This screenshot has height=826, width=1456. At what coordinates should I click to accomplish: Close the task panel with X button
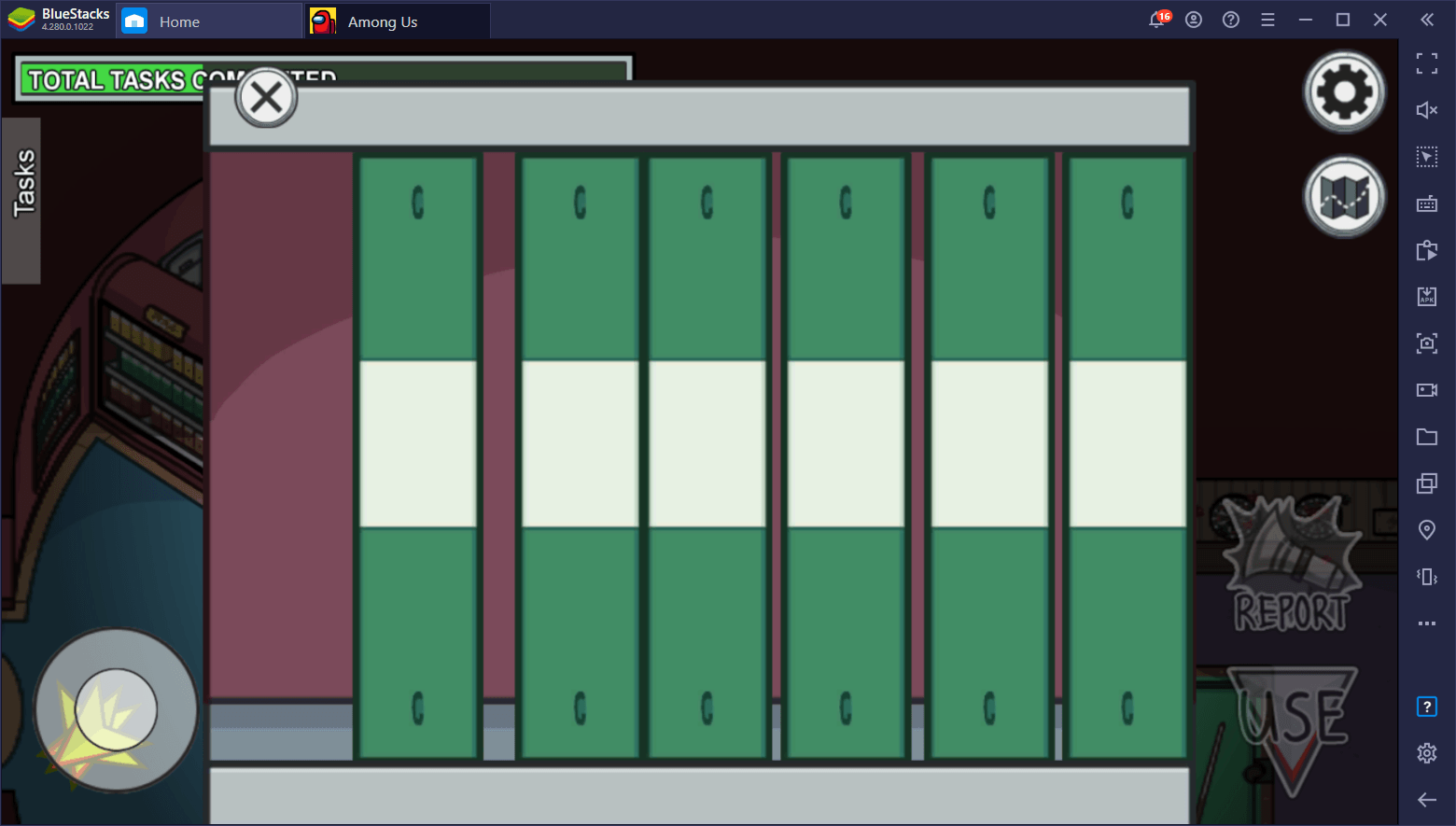coord(266,97)
